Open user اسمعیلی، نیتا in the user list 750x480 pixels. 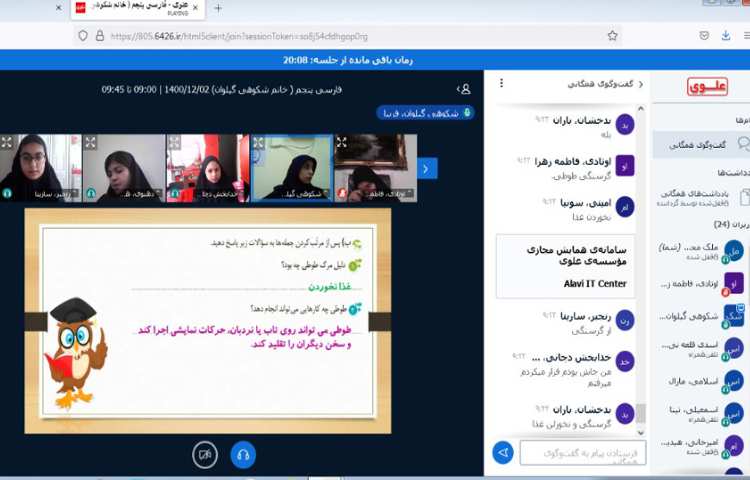coord(701,413)
